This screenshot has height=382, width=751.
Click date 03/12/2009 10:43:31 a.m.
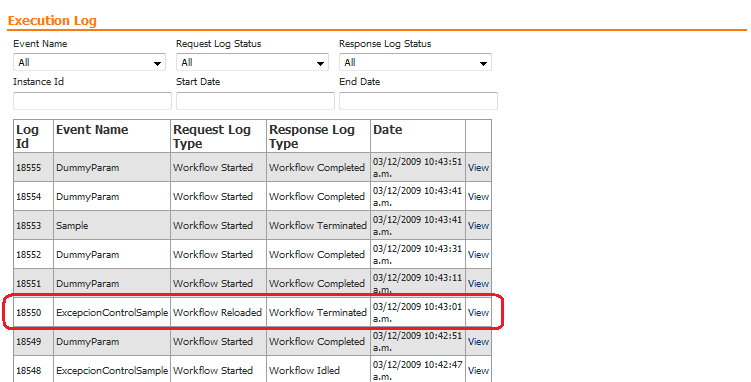coord(418,255)
